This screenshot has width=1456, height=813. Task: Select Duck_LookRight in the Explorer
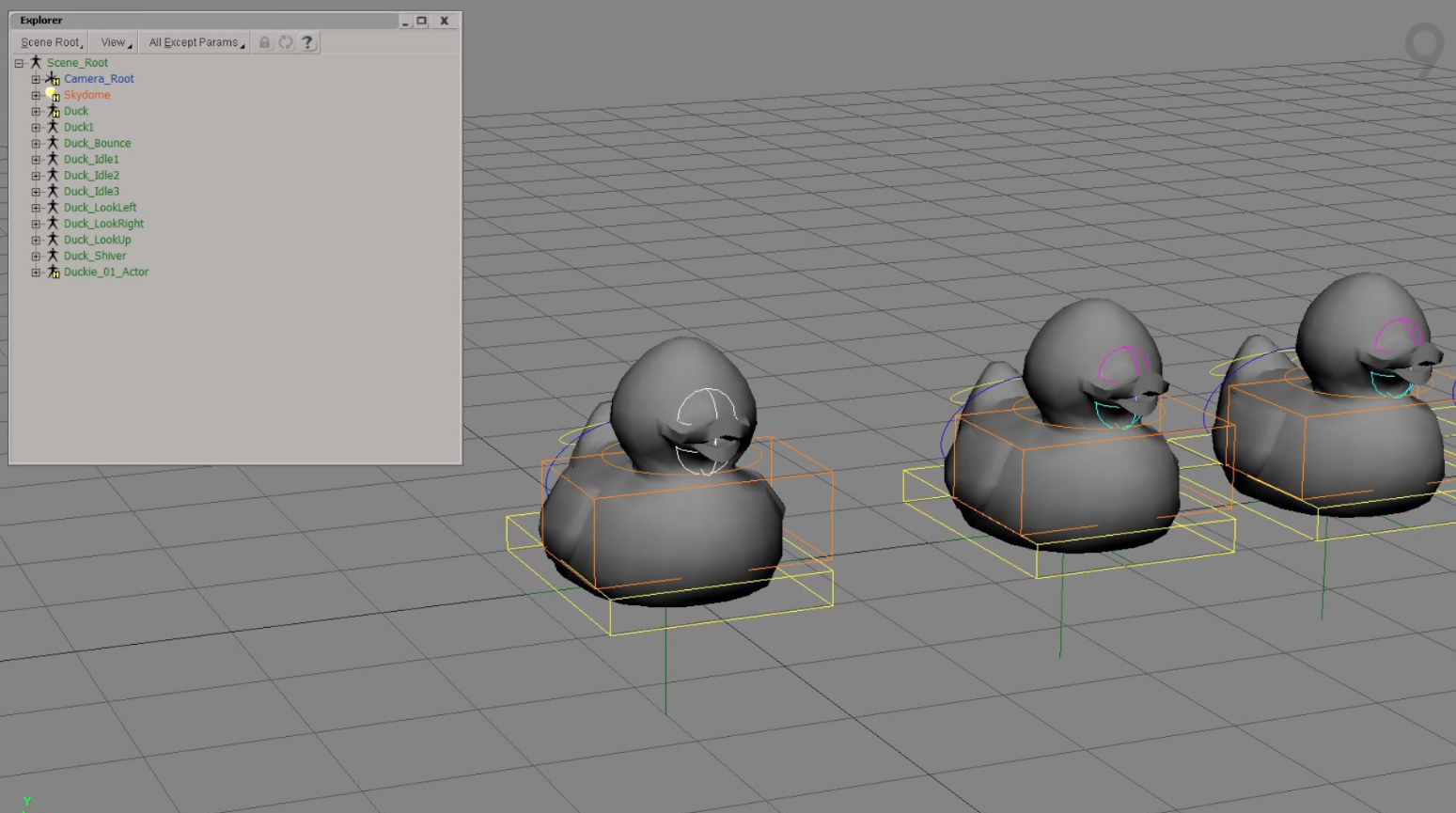(x=103, y=224)
